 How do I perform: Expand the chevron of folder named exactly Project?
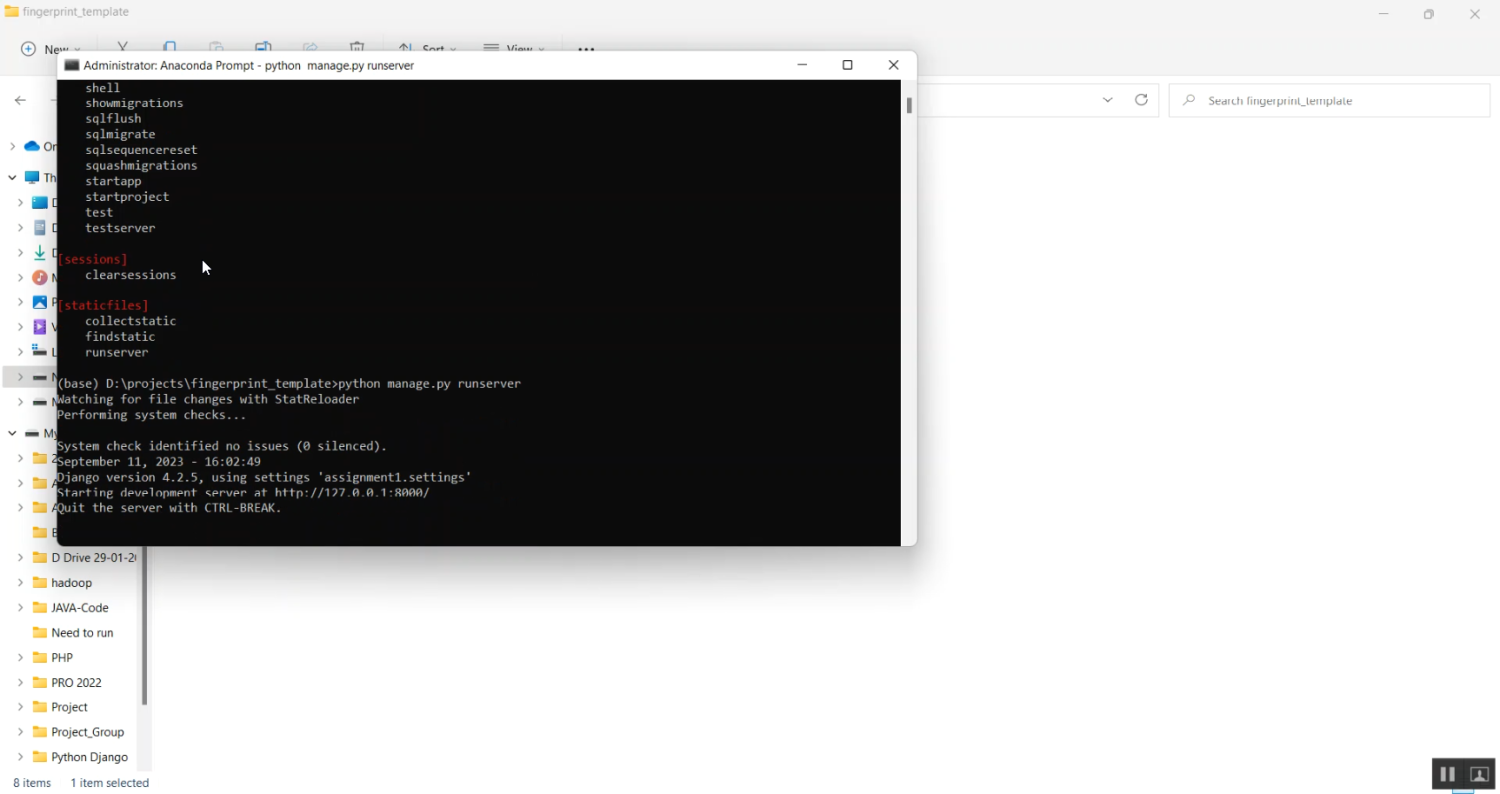click(x=20, y=707)
